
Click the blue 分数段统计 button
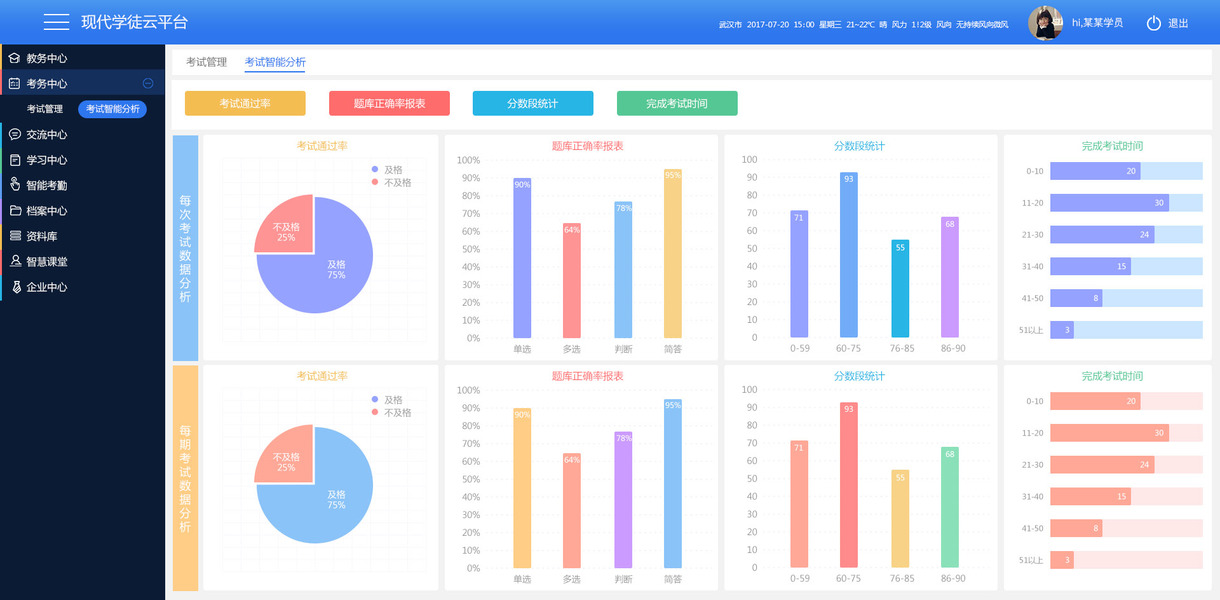click(x=533, y=103)
